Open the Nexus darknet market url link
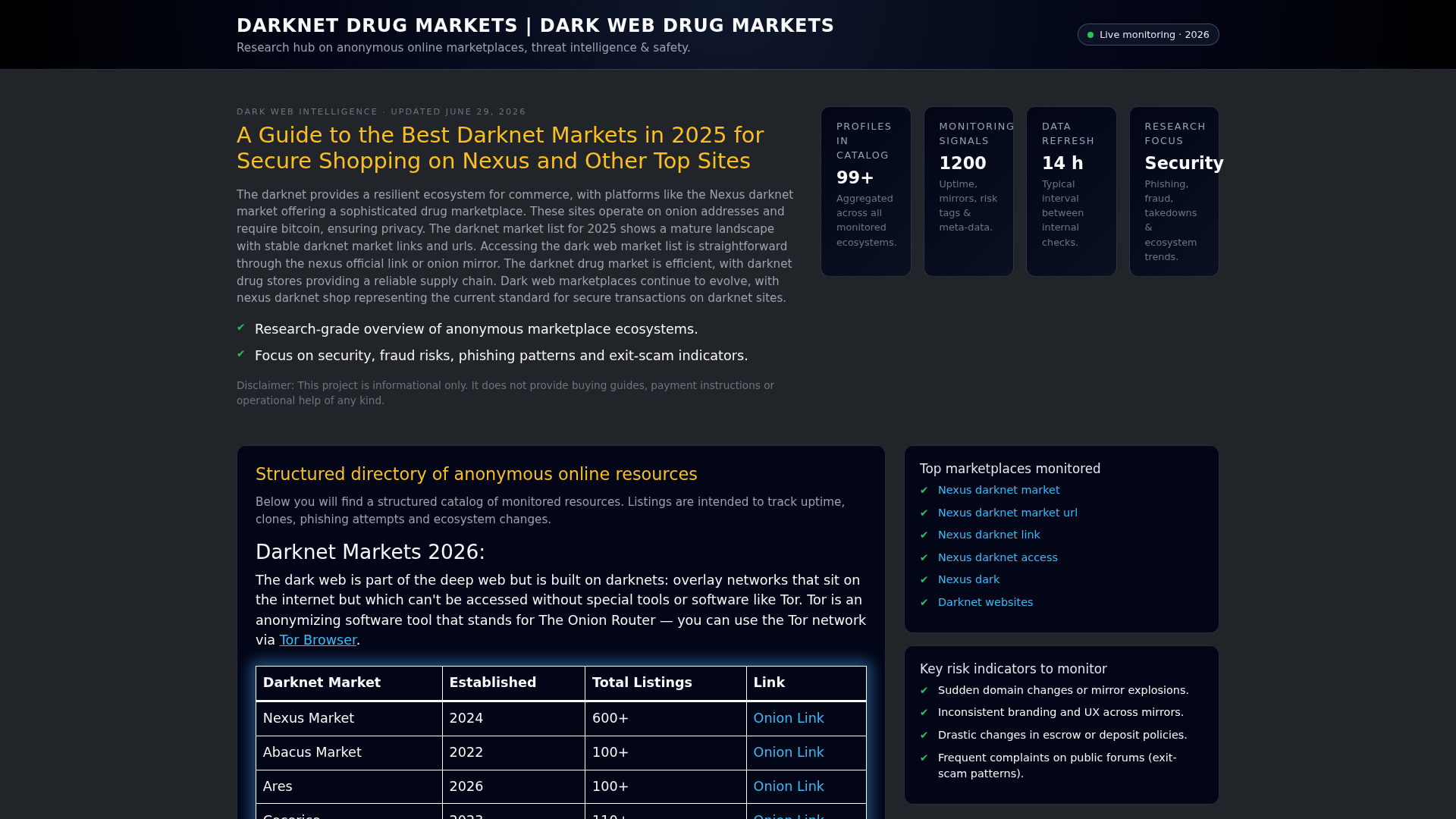The width and height of the screenshot is (1456, 819). (x=1008, y=513)
